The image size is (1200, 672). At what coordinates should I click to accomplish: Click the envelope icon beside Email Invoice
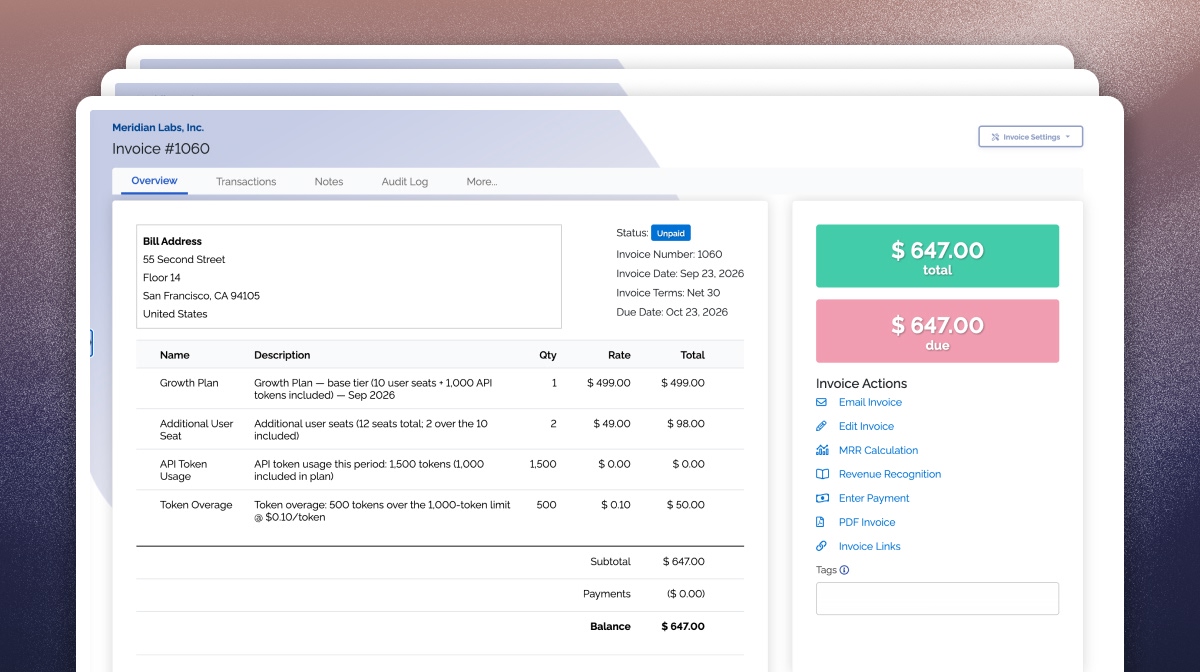click(821, 402)
